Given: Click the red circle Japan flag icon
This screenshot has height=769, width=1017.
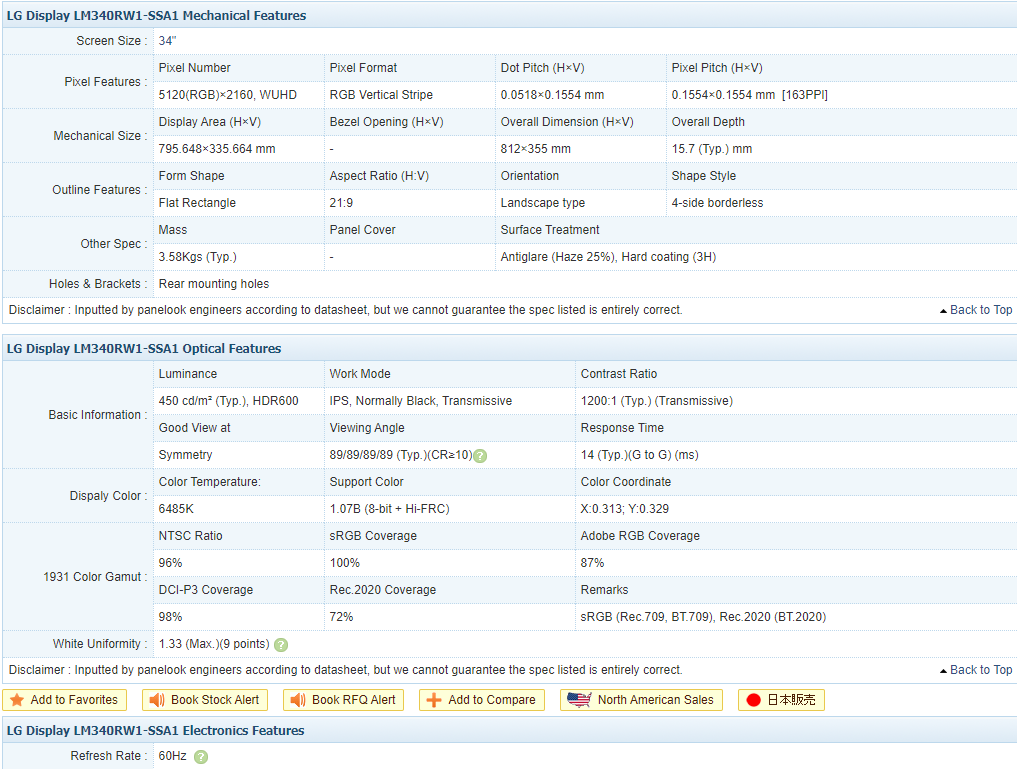Looking at the screenshot, I should tap(754, 700).
